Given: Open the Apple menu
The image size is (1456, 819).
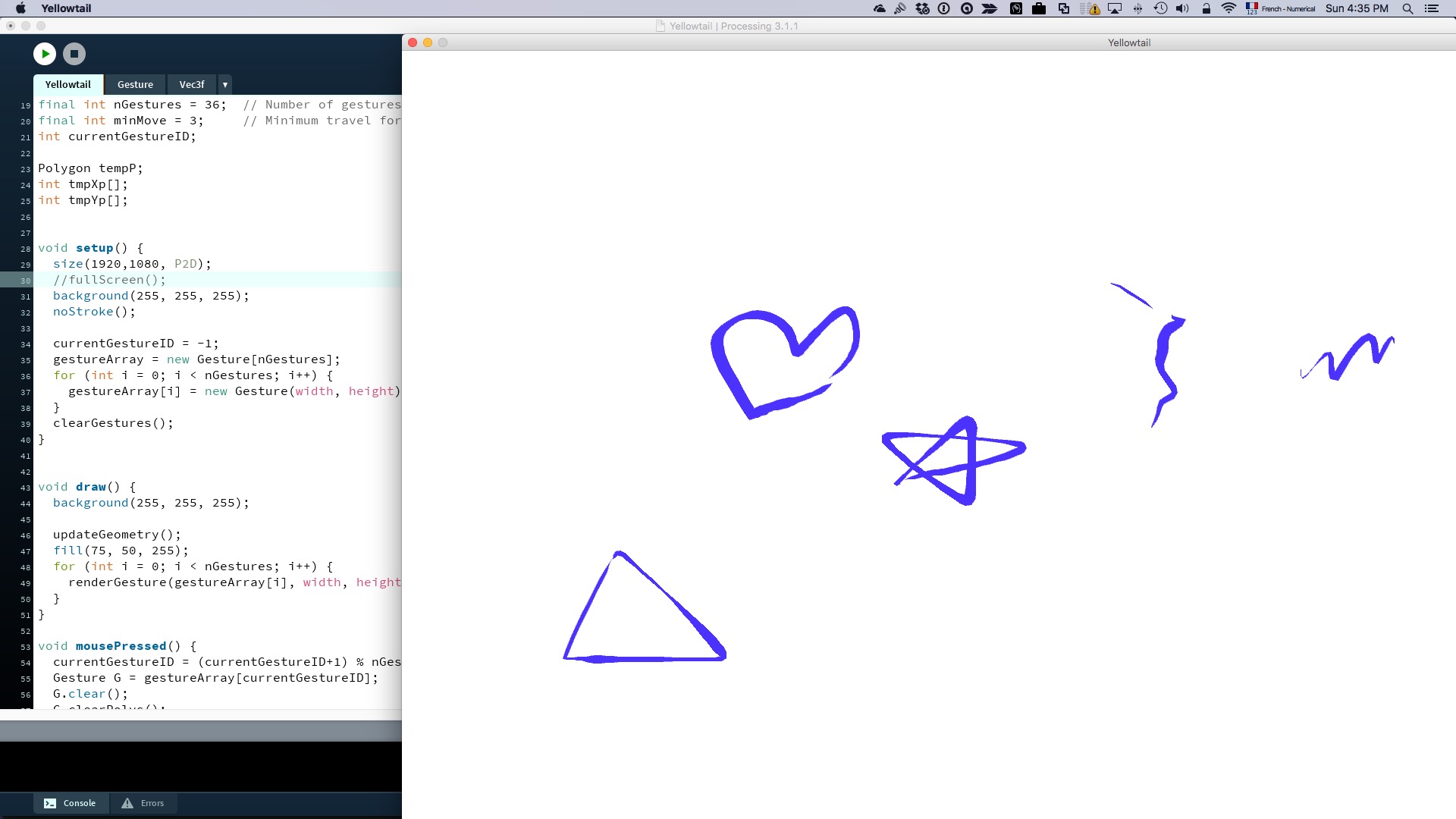Looking at the screenshot, I should pos(20,8).
